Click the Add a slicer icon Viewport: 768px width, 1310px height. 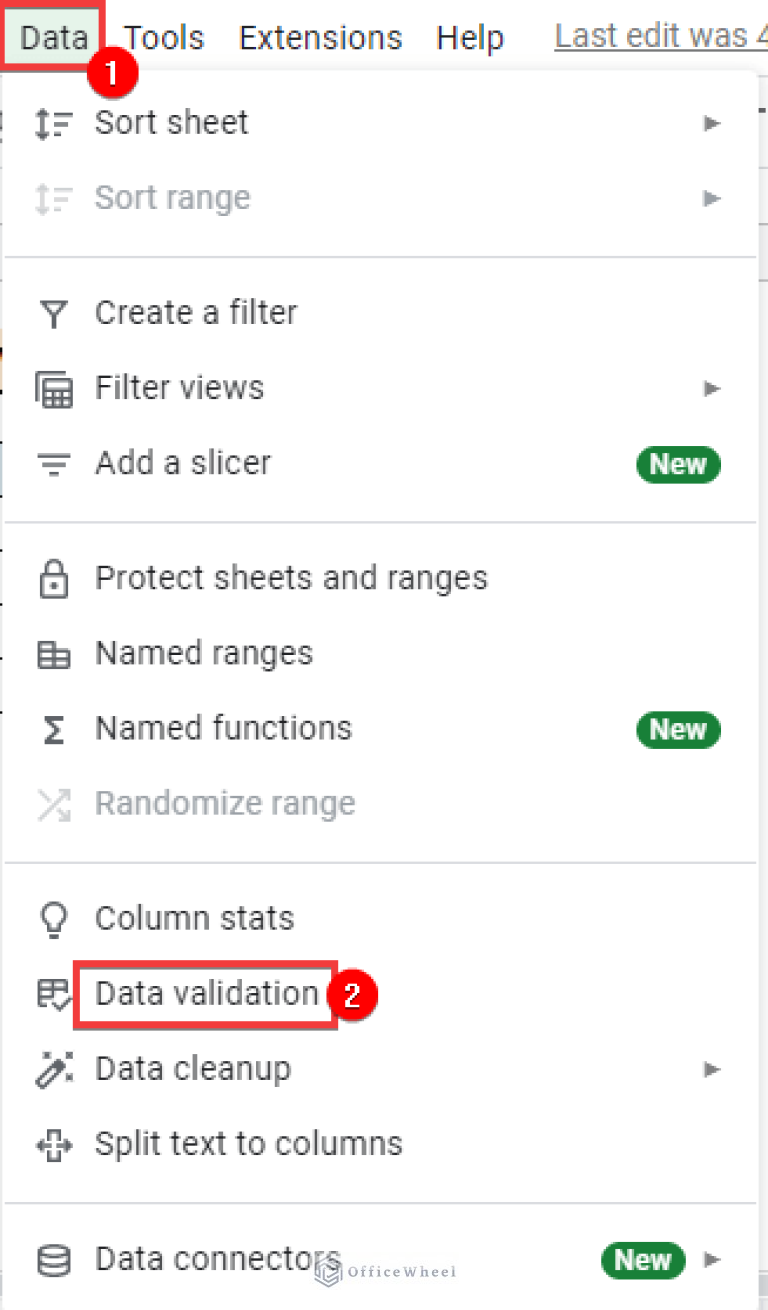click(54, 462)
